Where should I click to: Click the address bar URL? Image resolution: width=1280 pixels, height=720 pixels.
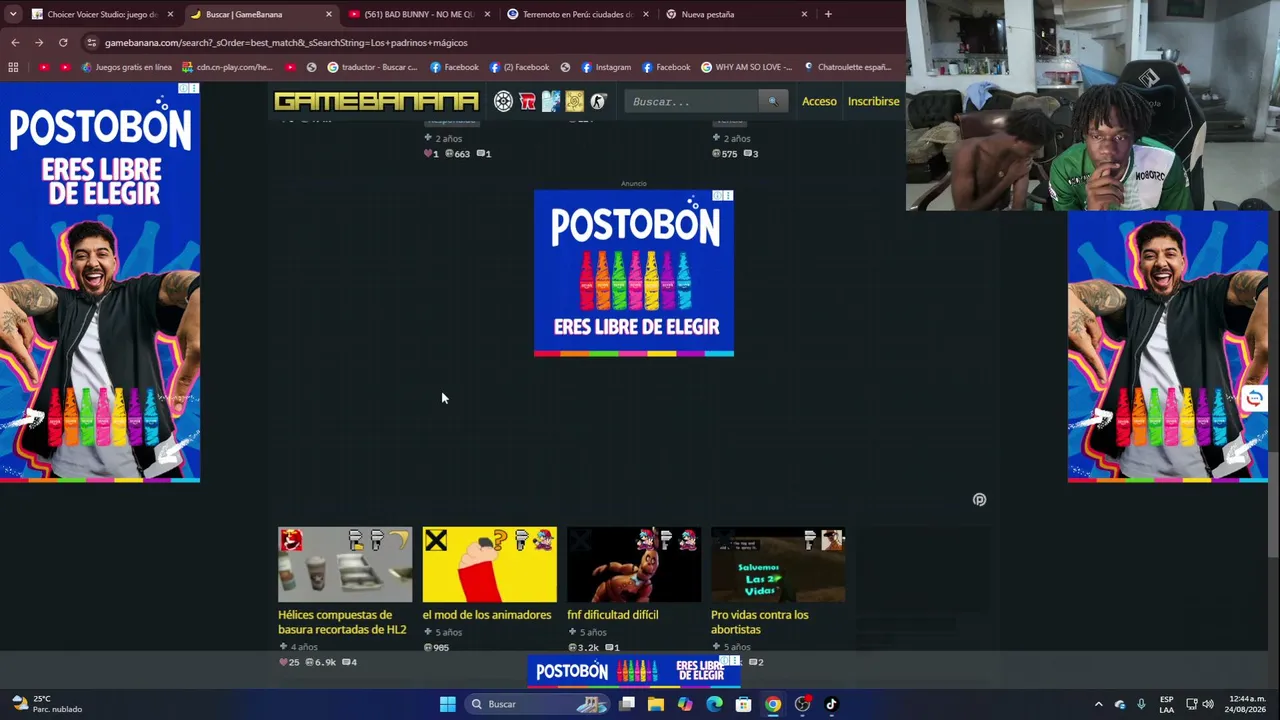tap(286, 43)
